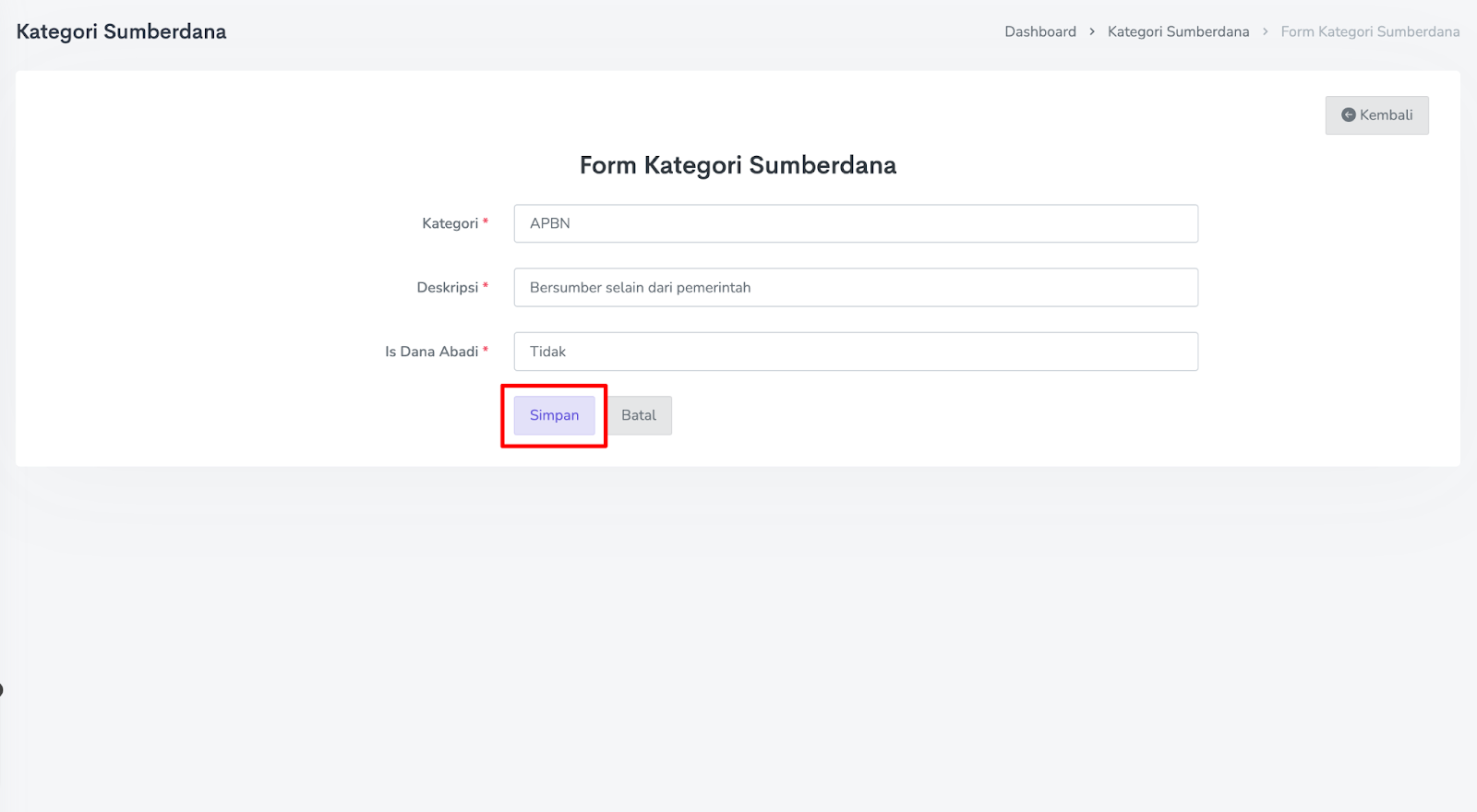Viewport: 1477px width, 812px height.
Task: Click the chevron separator after Dashboard breadcrumb
Action: pyautogui.click(x=1092, y=31)
